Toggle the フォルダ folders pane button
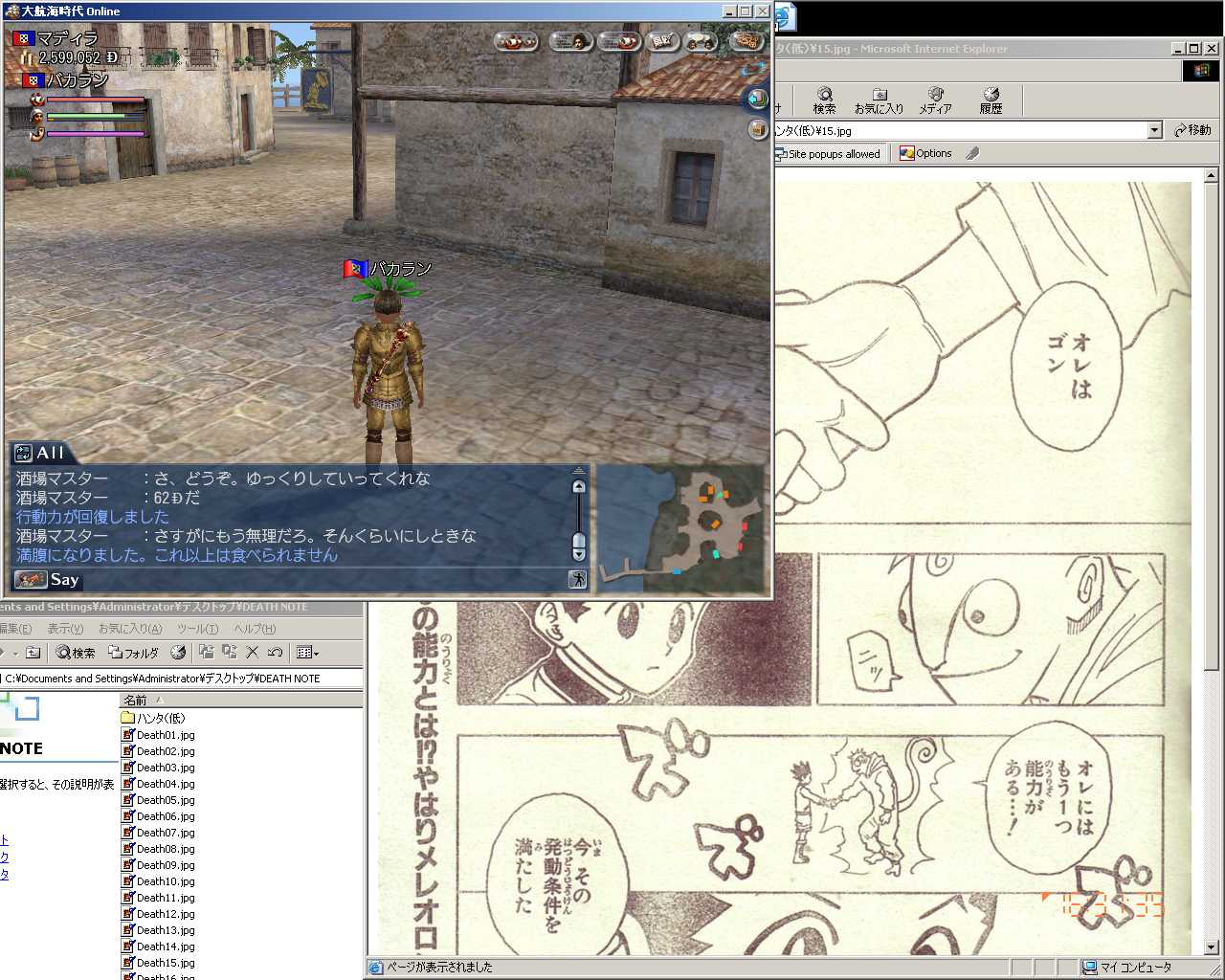The image size is (1225, 980). pyautogui.click(x=133, y=653)
